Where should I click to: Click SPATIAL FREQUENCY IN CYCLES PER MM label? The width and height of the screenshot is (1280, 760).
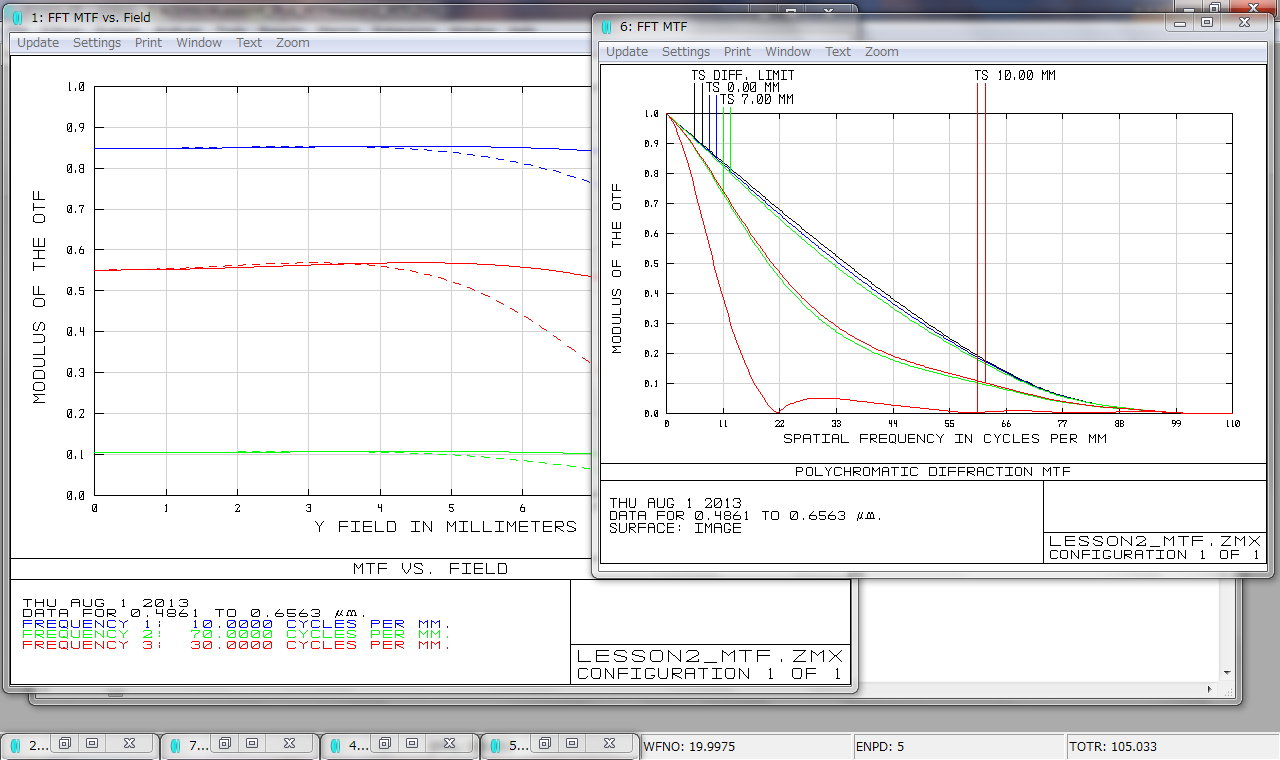pos(945,438)
